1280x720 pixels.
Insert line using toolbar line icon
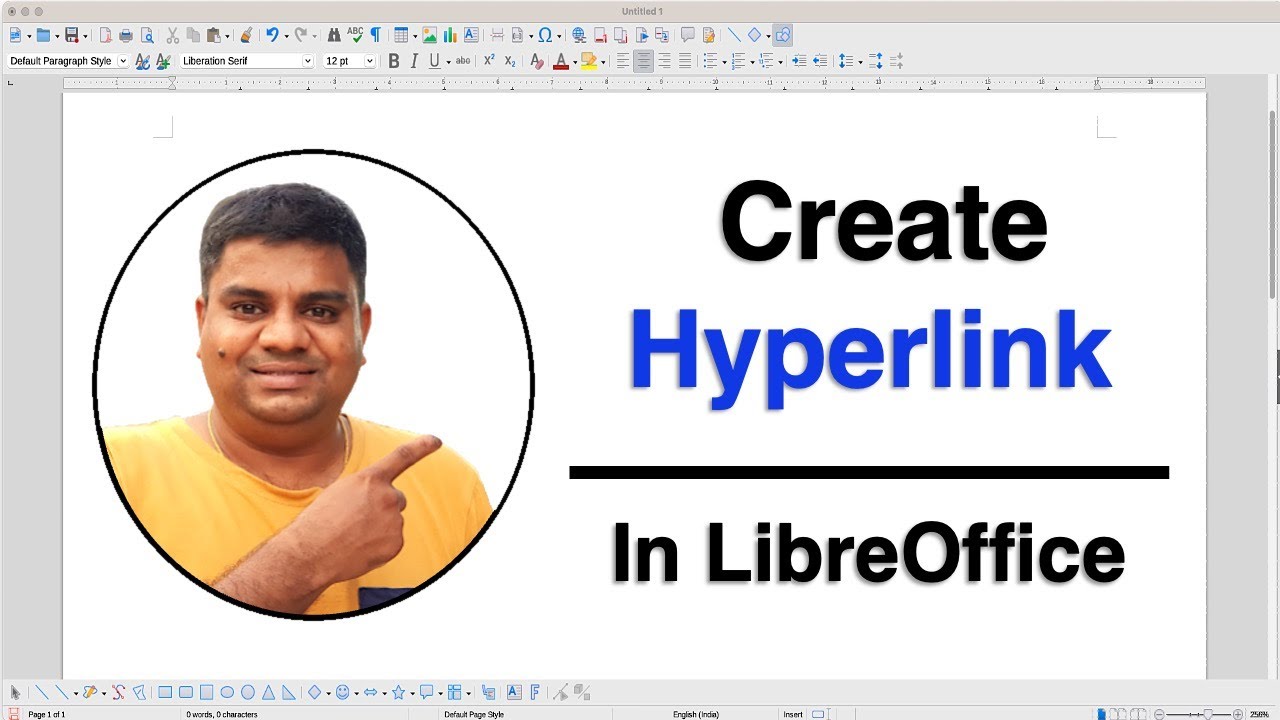point(734,35)
